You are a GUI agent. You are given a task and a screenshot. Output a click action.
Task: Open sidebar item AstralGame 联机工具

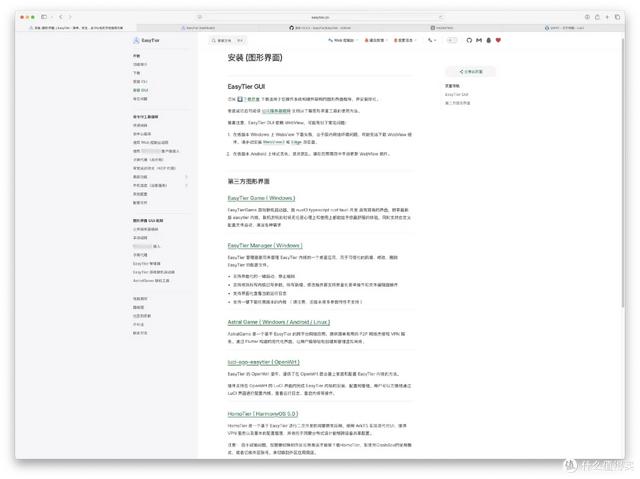151,281
